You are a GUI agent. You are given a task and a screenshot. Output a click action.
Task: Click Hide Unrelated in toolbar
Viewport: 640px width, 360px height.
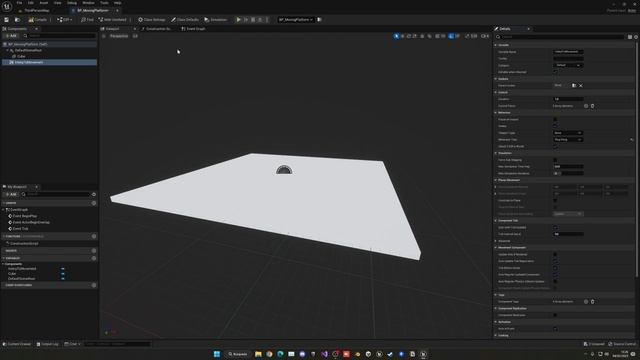(113, 20)
